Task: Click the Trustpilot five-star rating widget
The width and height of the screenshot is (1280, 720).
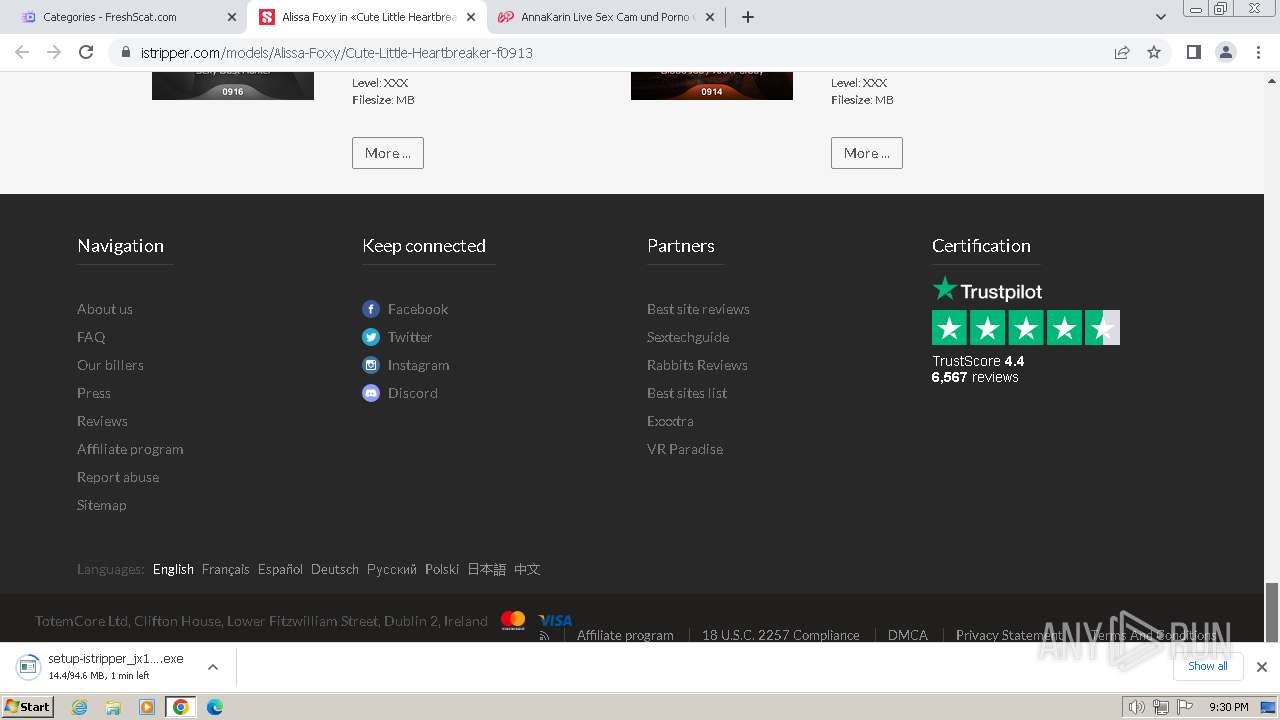Action: [x=1026, y=328]
